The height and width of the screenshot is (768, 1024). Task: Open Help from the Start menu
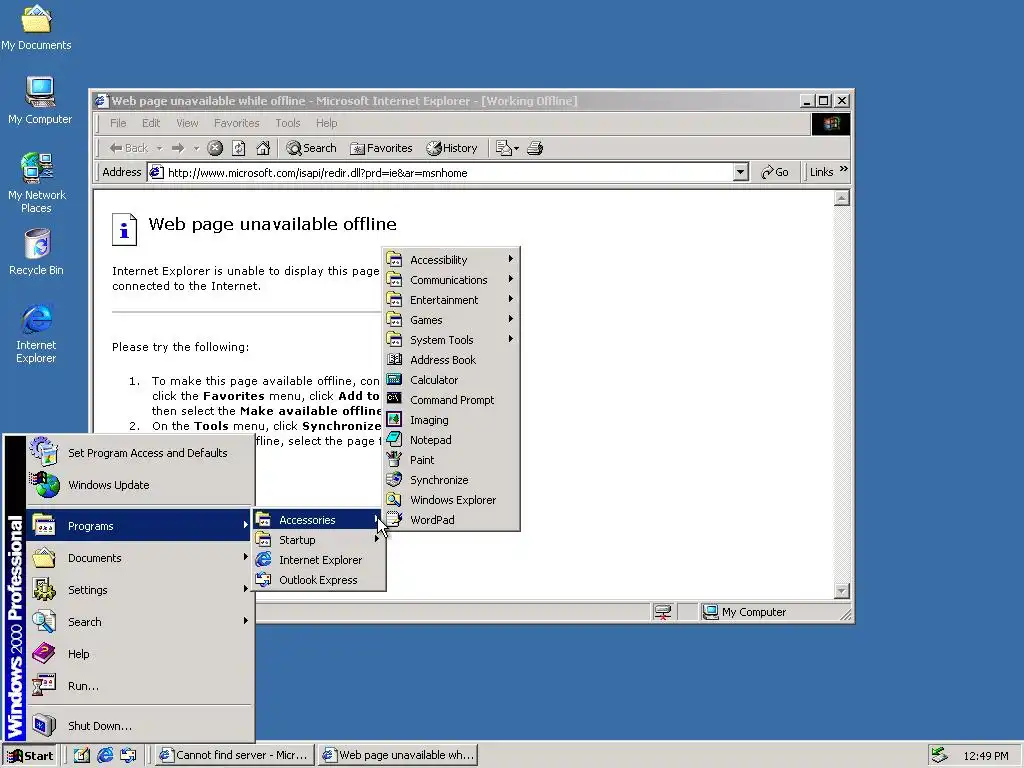(139, 654)
